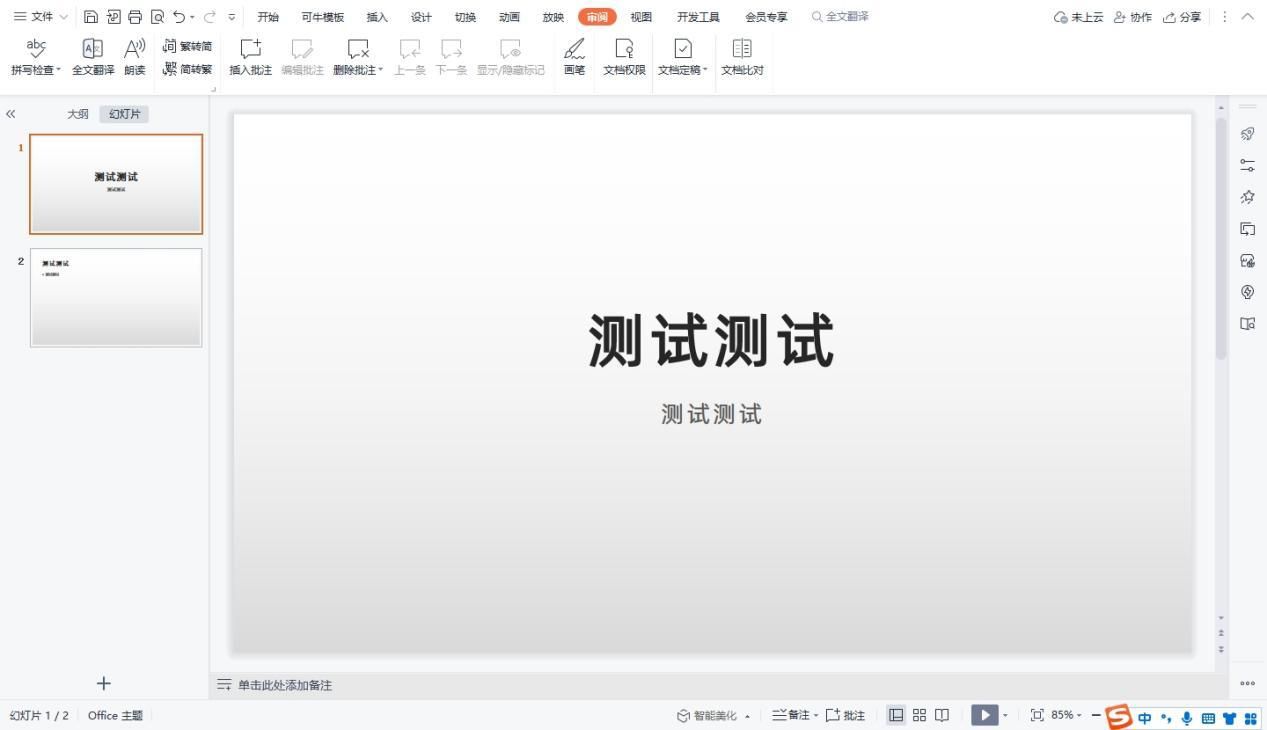Toggle 显示/隐藏标记 markup visibility

(511, 57)
